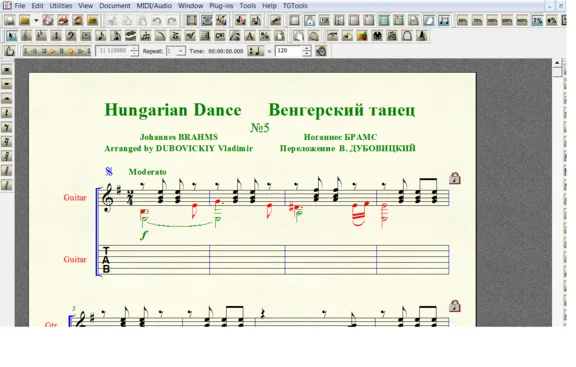Toggle the lock icon on first system

(454, 178)
